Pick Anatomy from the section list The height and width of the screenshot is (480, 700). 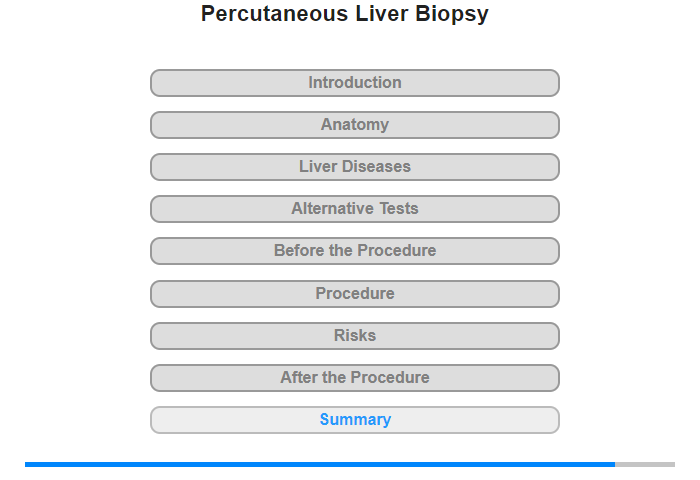coord(354,125)
